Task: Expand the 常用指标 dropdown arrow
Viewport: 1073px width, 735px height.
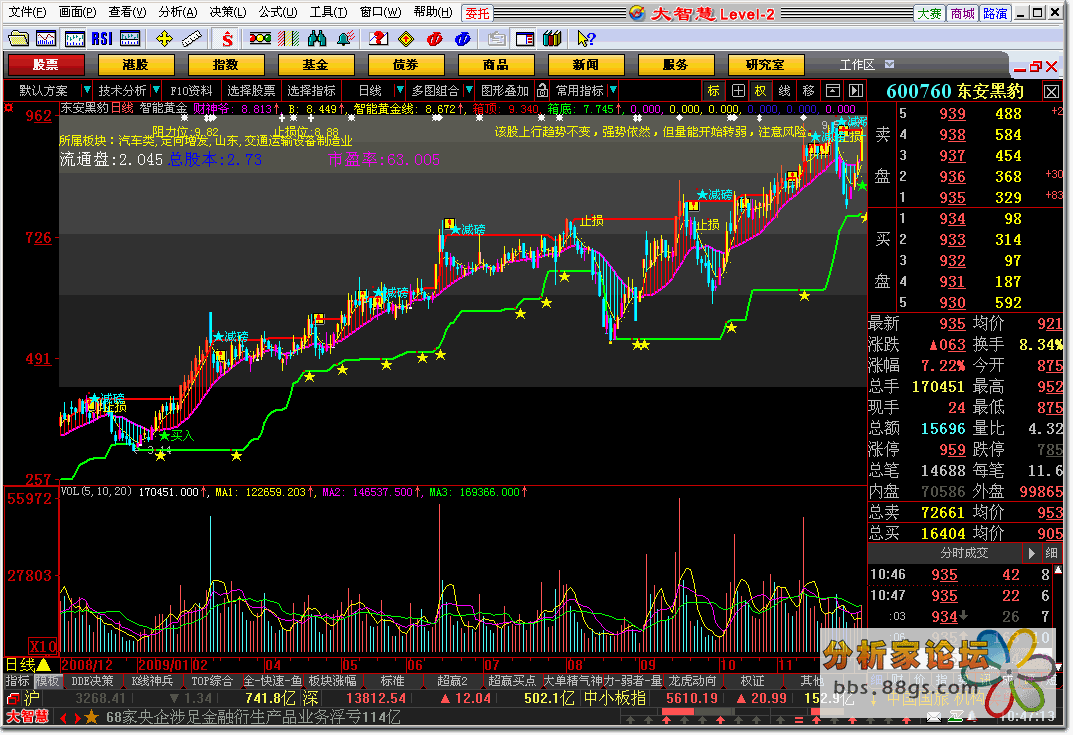Action: click(x=613, y=90)
